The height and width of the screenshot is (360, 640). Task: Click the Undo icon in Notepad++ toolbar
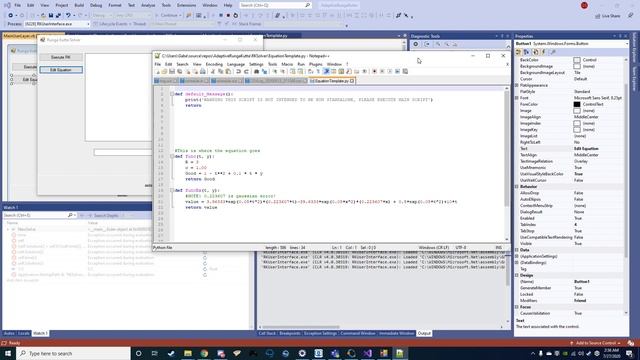tap(238, 71)
